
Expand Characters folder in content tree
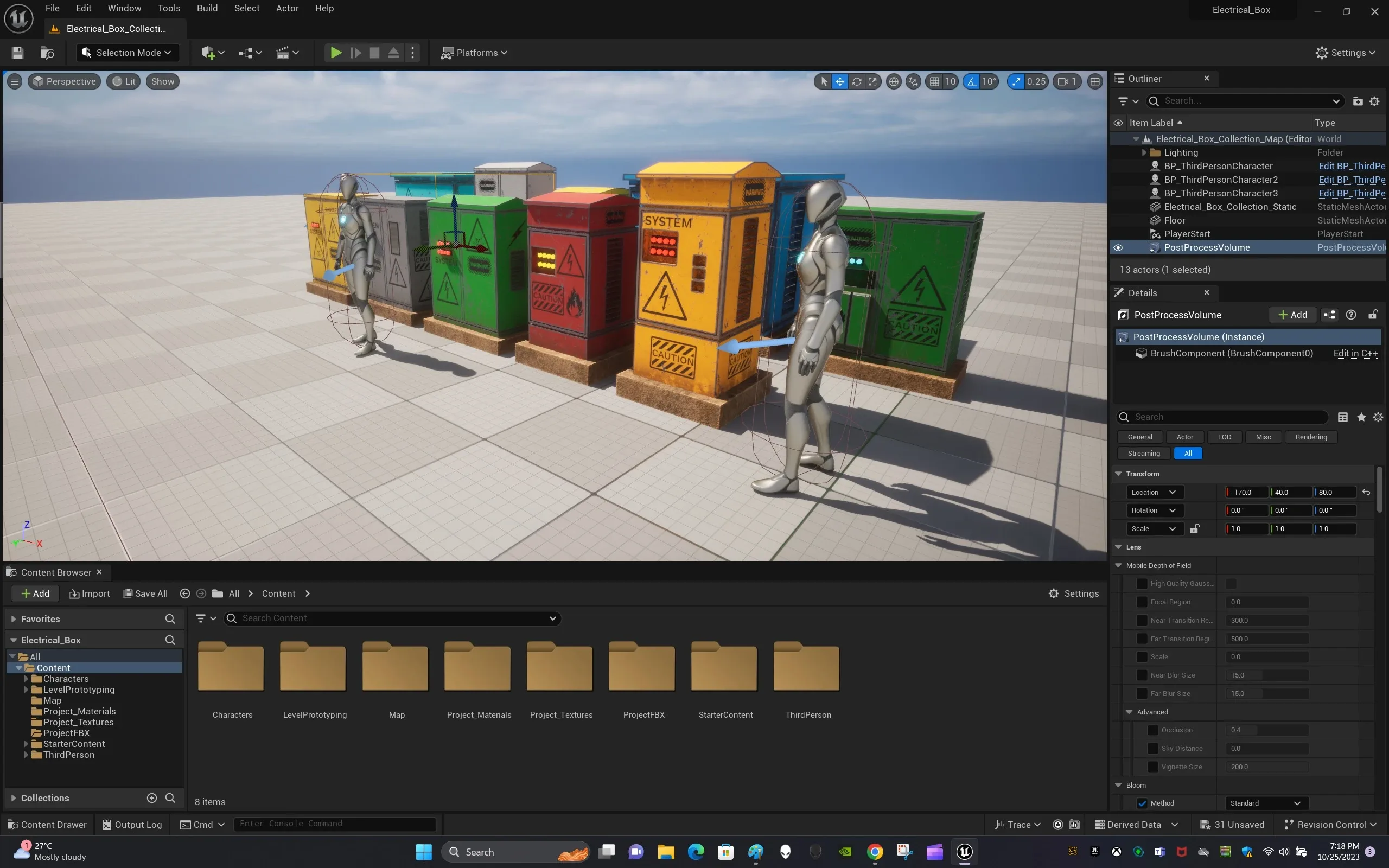(x=26, y=679)
